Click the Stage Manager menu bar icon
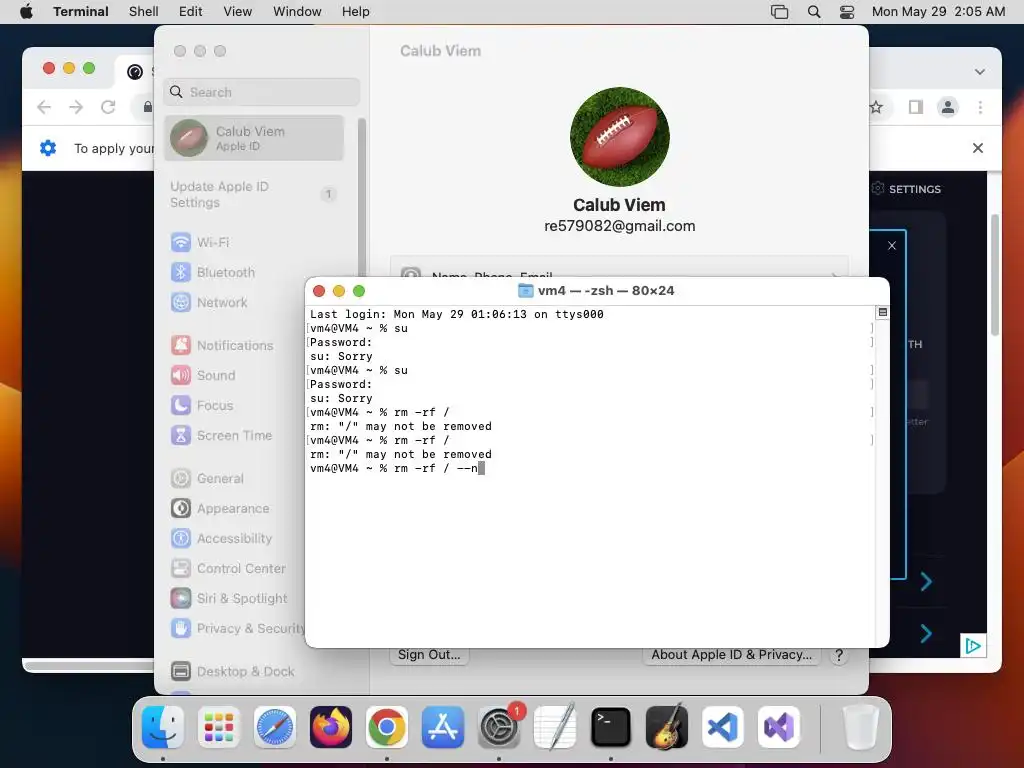Image resolution: width=1024 pixels, height=768 pixels. coord(779,12)
